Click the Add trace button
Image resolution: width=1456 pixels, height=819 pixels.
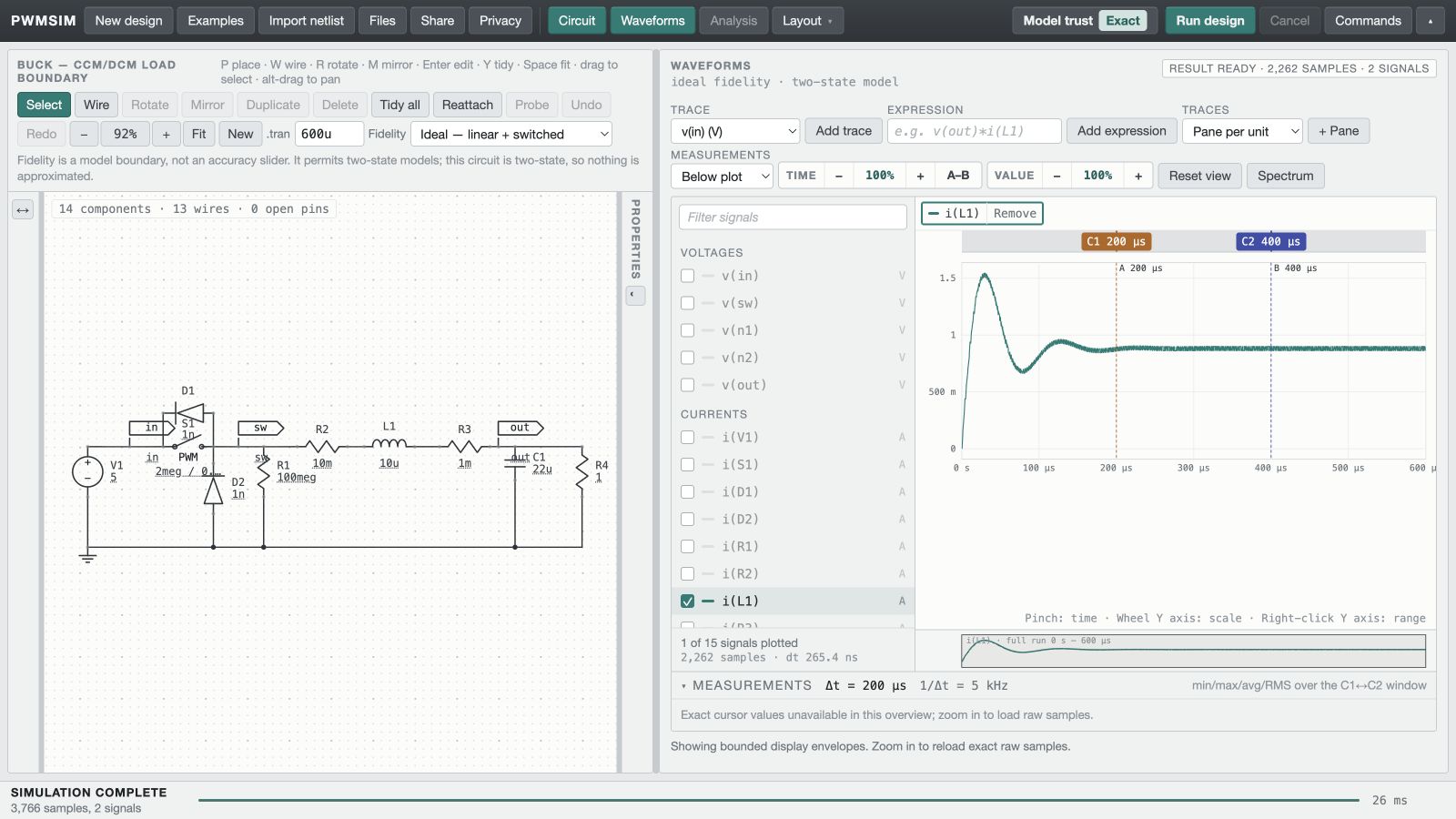click(844, 131)
